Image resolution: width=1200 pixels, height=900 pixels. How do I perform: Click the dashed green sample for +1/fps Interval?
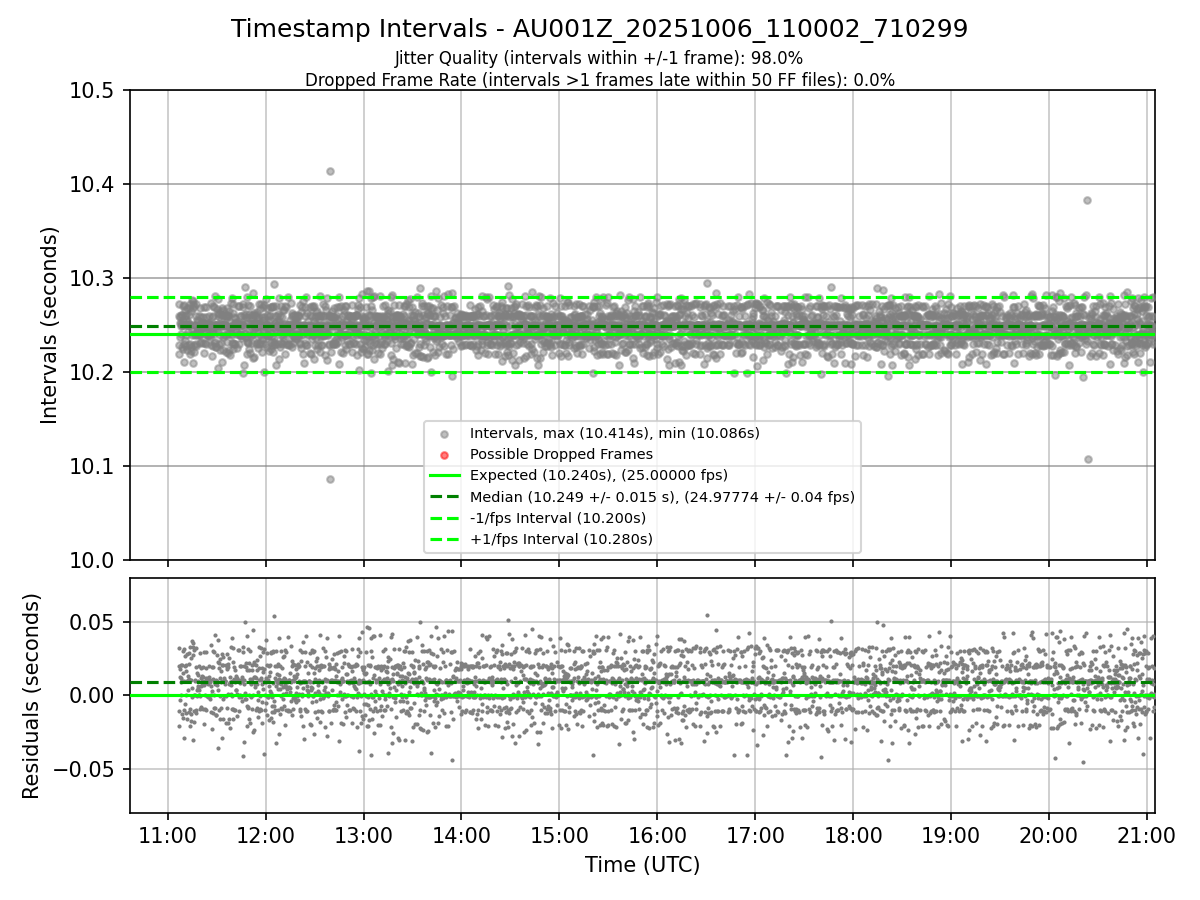[444, 539]
